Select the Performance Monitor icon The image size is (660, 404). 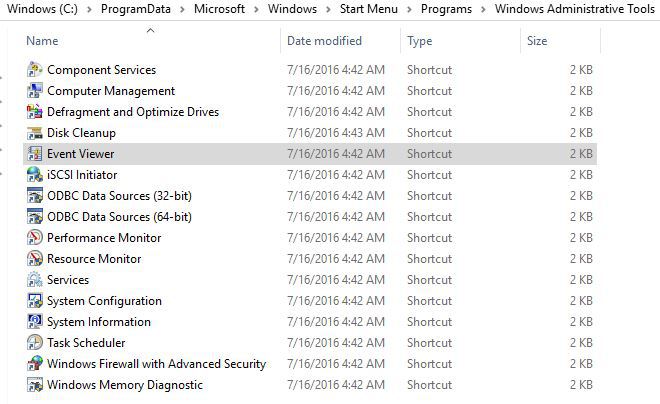[35, 238]
